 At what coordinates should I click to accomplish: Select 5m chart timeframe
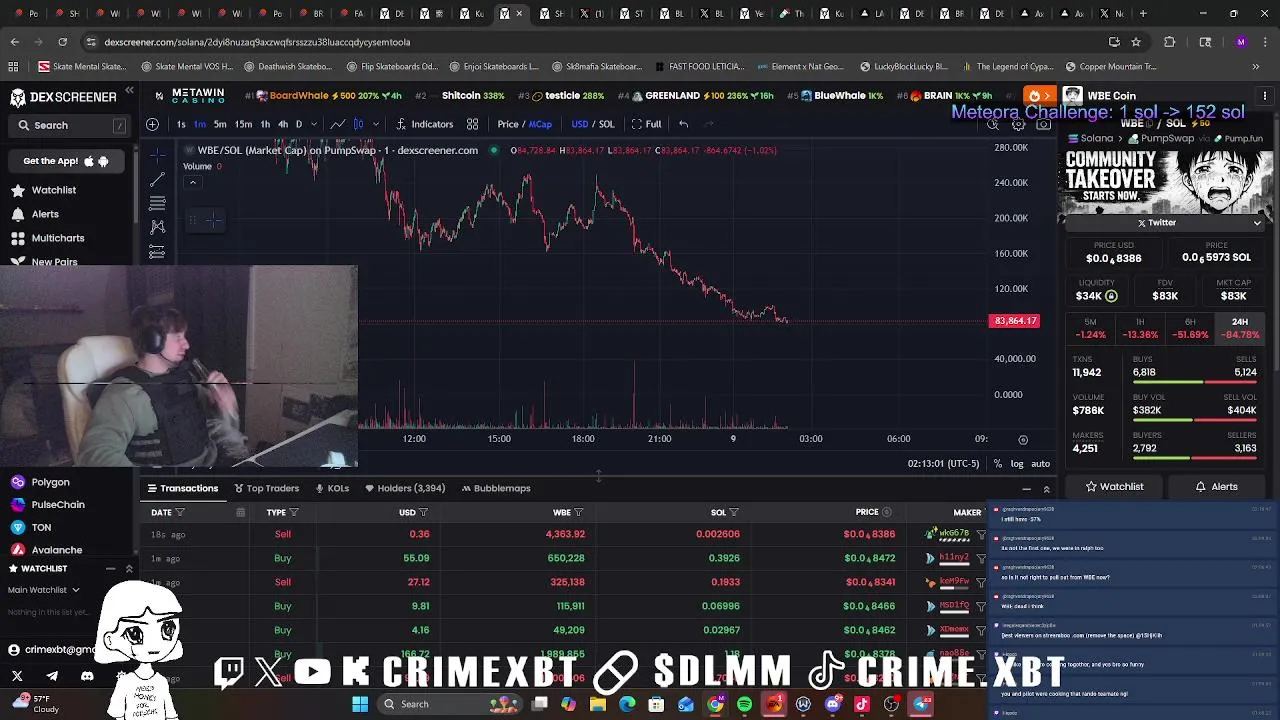tap(220, 124)
